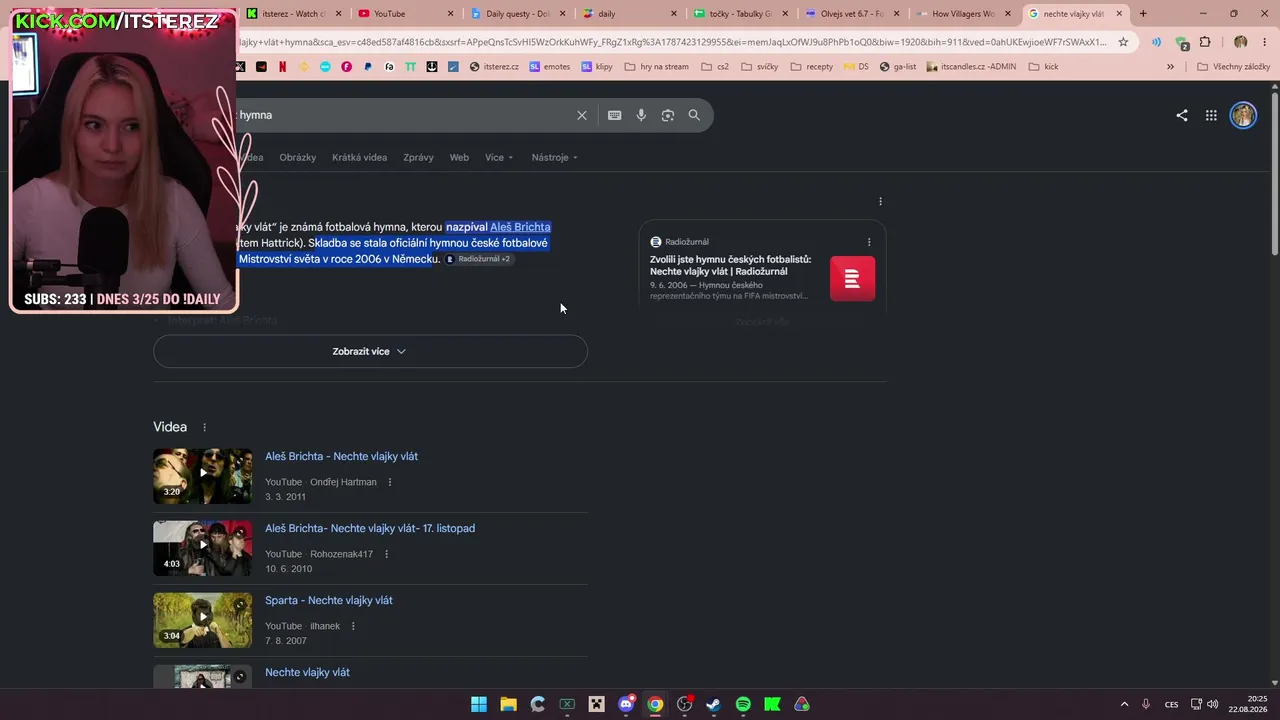Show hidden system tray icons
This screenshot has height=720, width=1280.
1124,704
